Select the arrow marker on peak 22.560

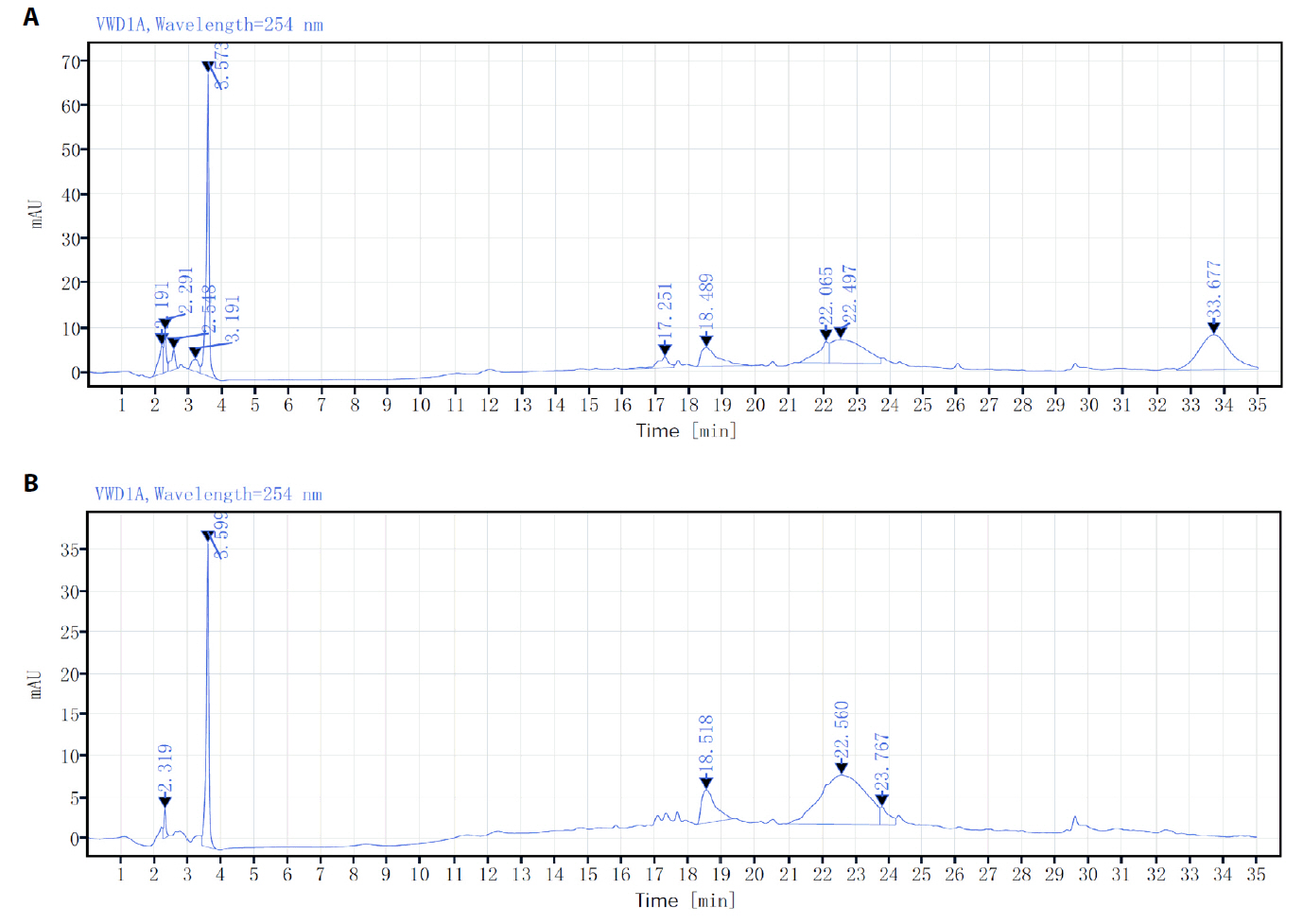(843, 770)
